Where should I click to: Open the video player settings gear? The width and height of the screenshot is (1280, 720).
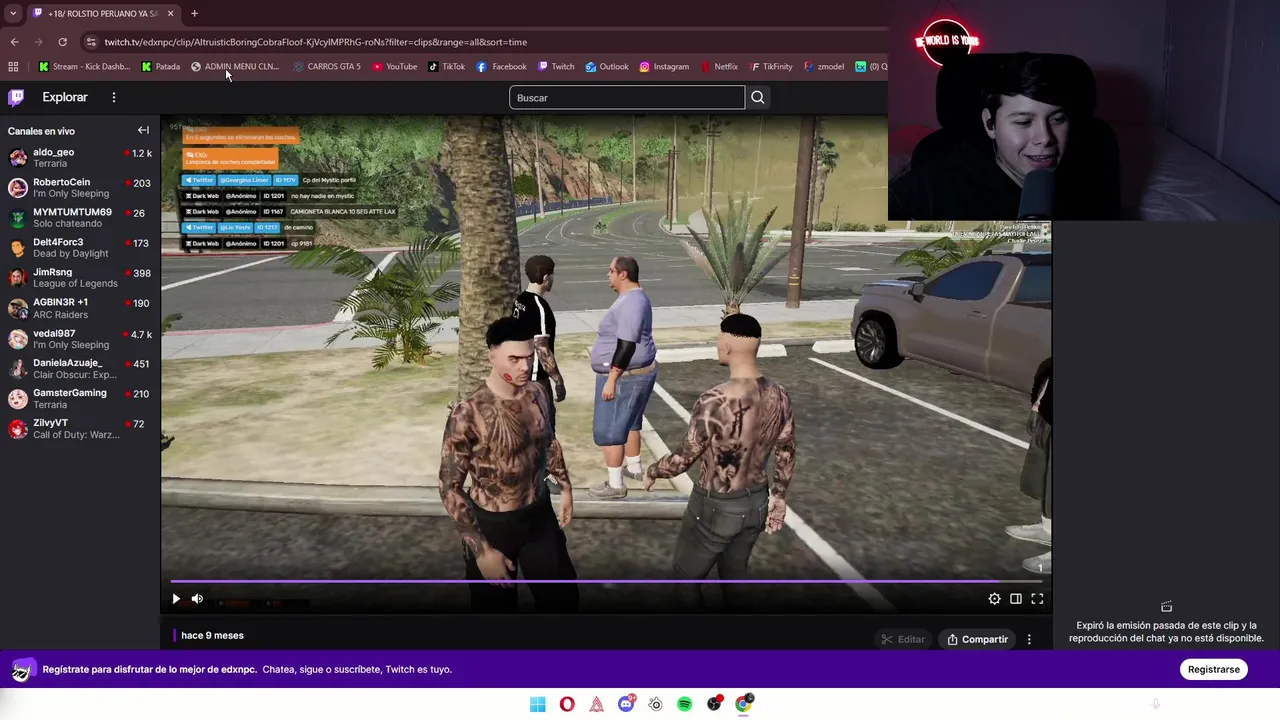tap(994, 599)
